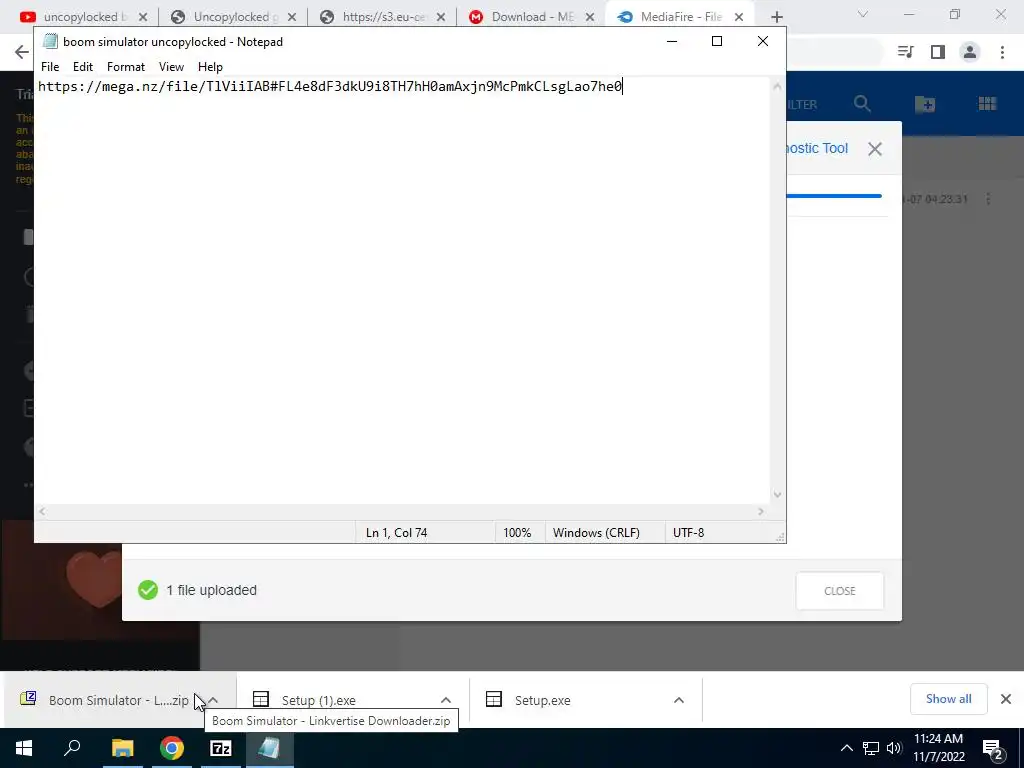Click 'Ln 1, Col 74' status entry
Screen dimensions: 1024x768
[x=396, y=533]
